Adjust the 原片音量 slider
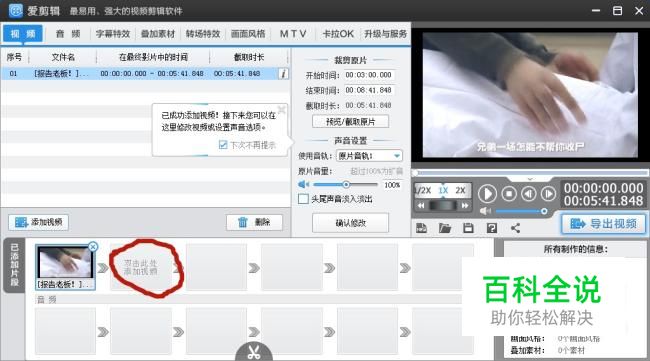 click(x=345, y=184)
